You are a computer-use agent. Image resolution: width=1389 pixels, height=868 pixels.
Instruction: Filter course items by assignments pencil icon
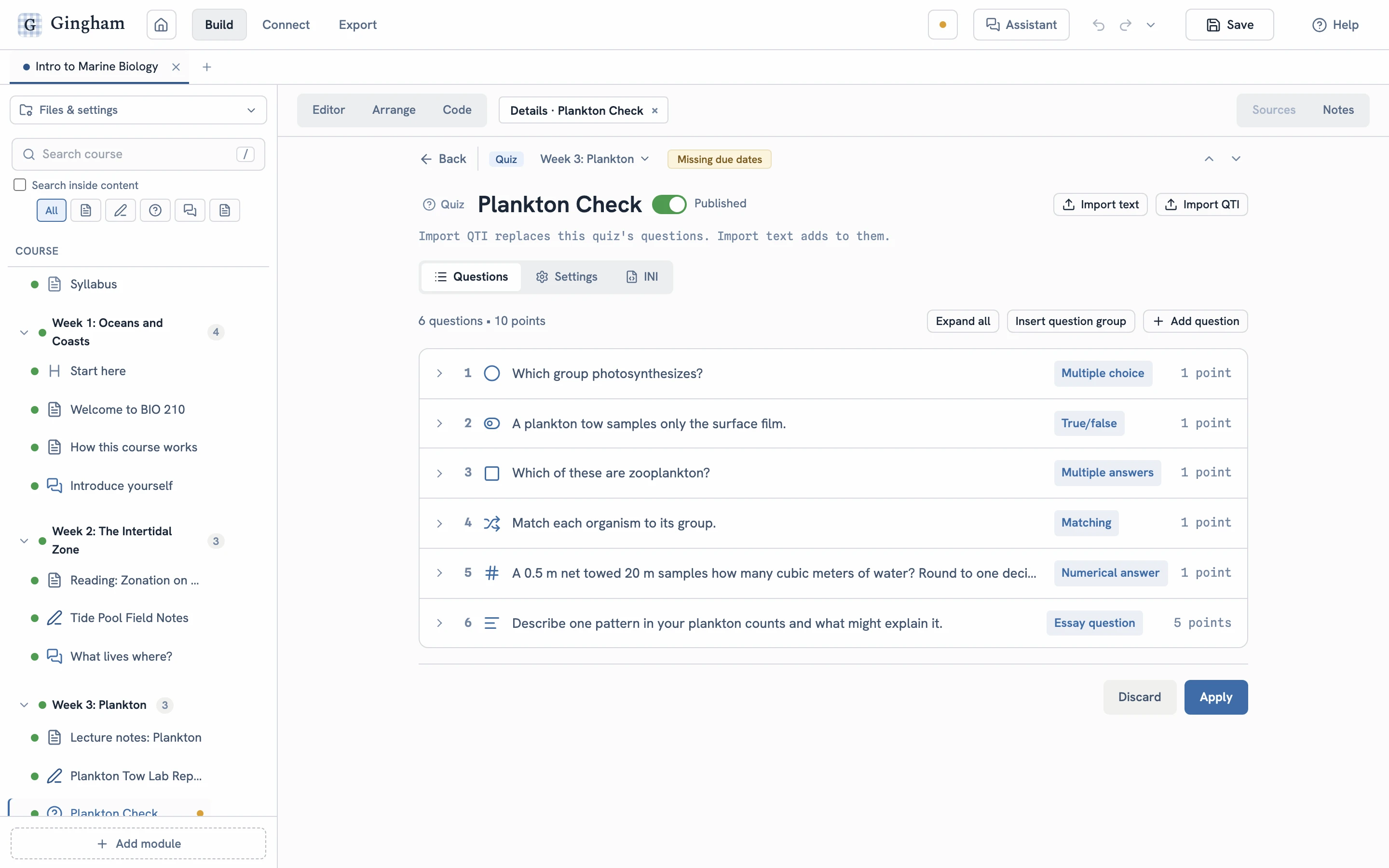coord(121,210)
